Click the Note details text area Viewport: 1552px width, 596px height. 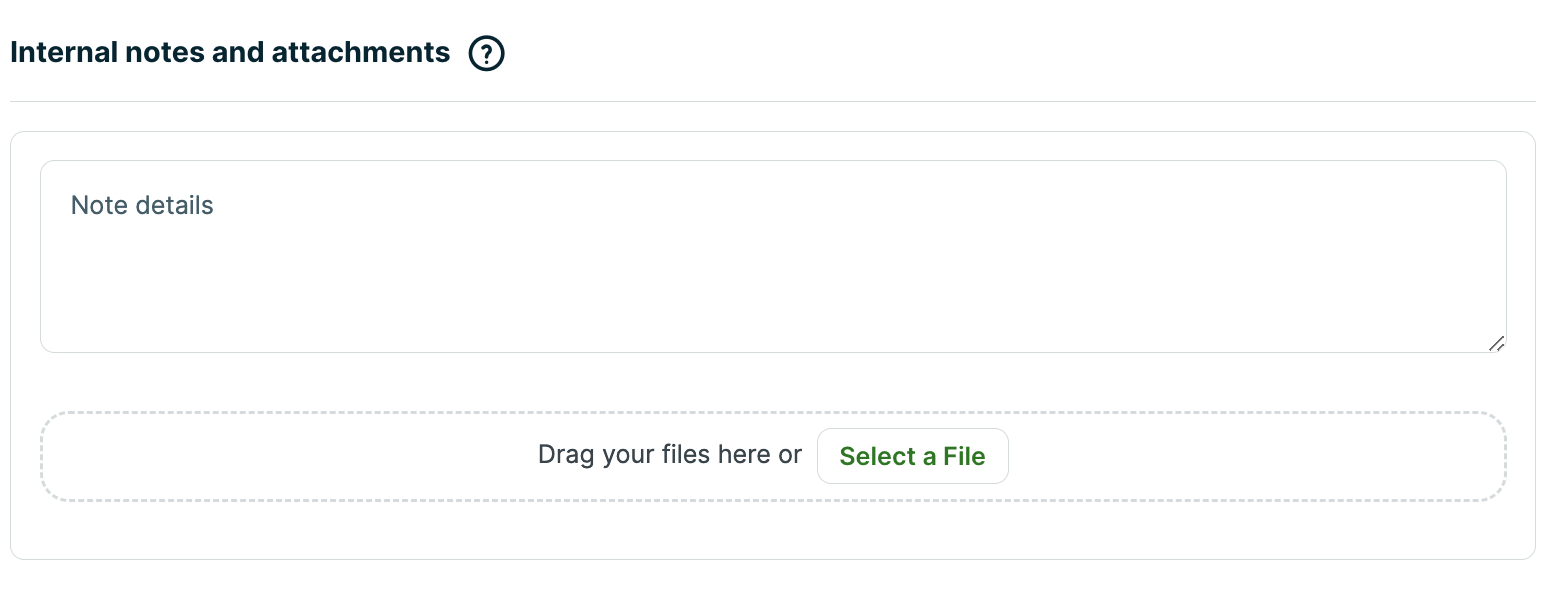[x=772, y=256]
